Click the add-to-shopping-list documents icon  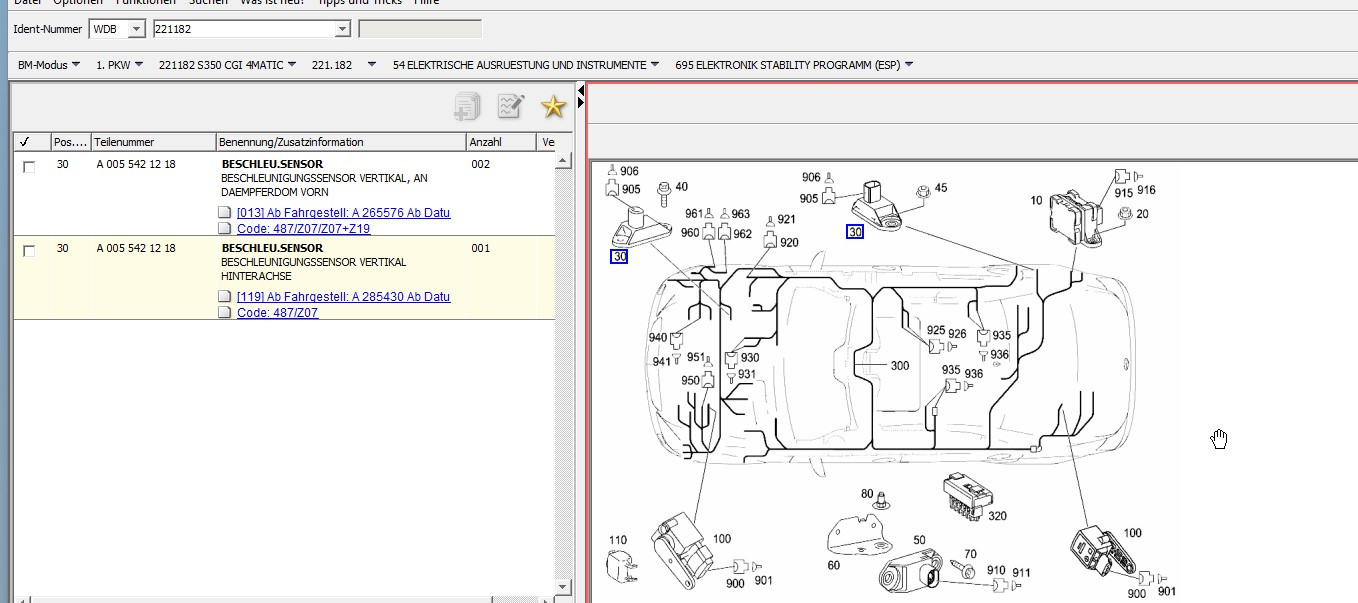coord(467,106)
